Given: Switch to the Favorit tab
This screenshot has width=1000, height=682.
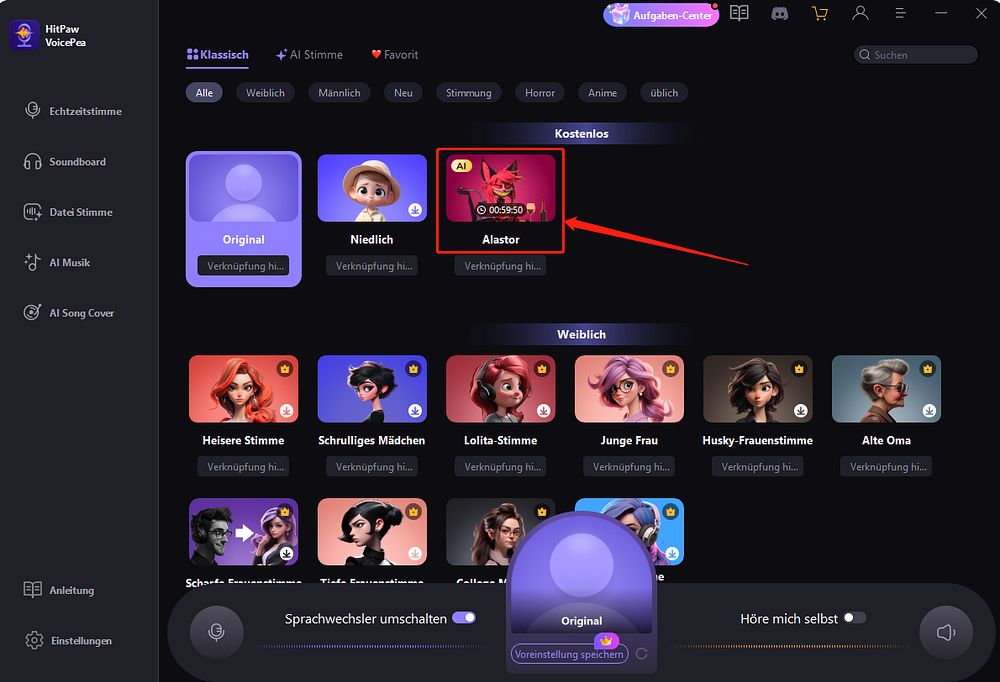Looking at the screenshot, I should click(395, 55).
